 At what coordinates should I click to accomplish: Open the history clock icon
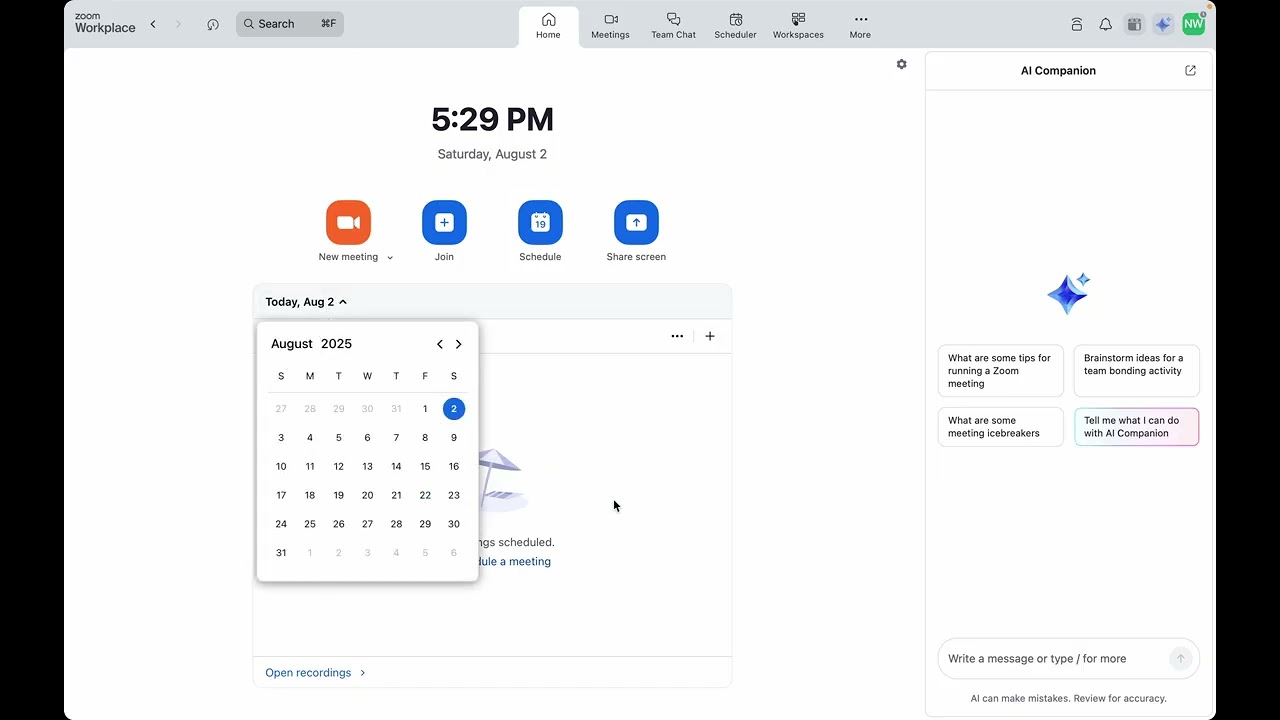click(213, 24)
